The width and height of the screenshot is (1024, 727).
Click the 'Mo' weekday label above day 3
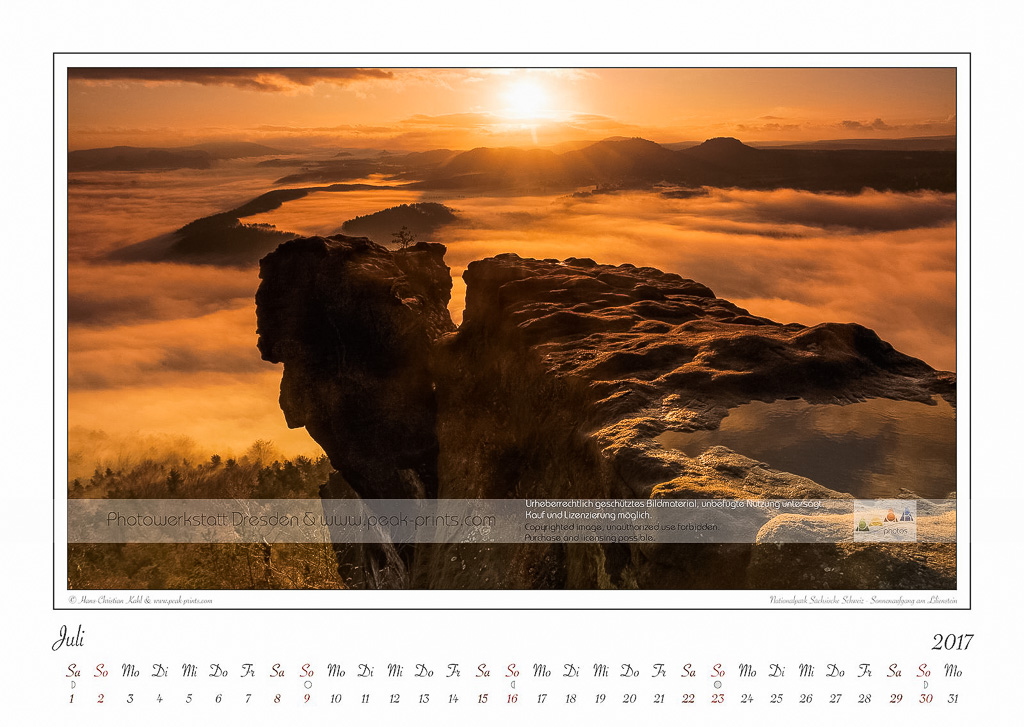coord(131,671)
